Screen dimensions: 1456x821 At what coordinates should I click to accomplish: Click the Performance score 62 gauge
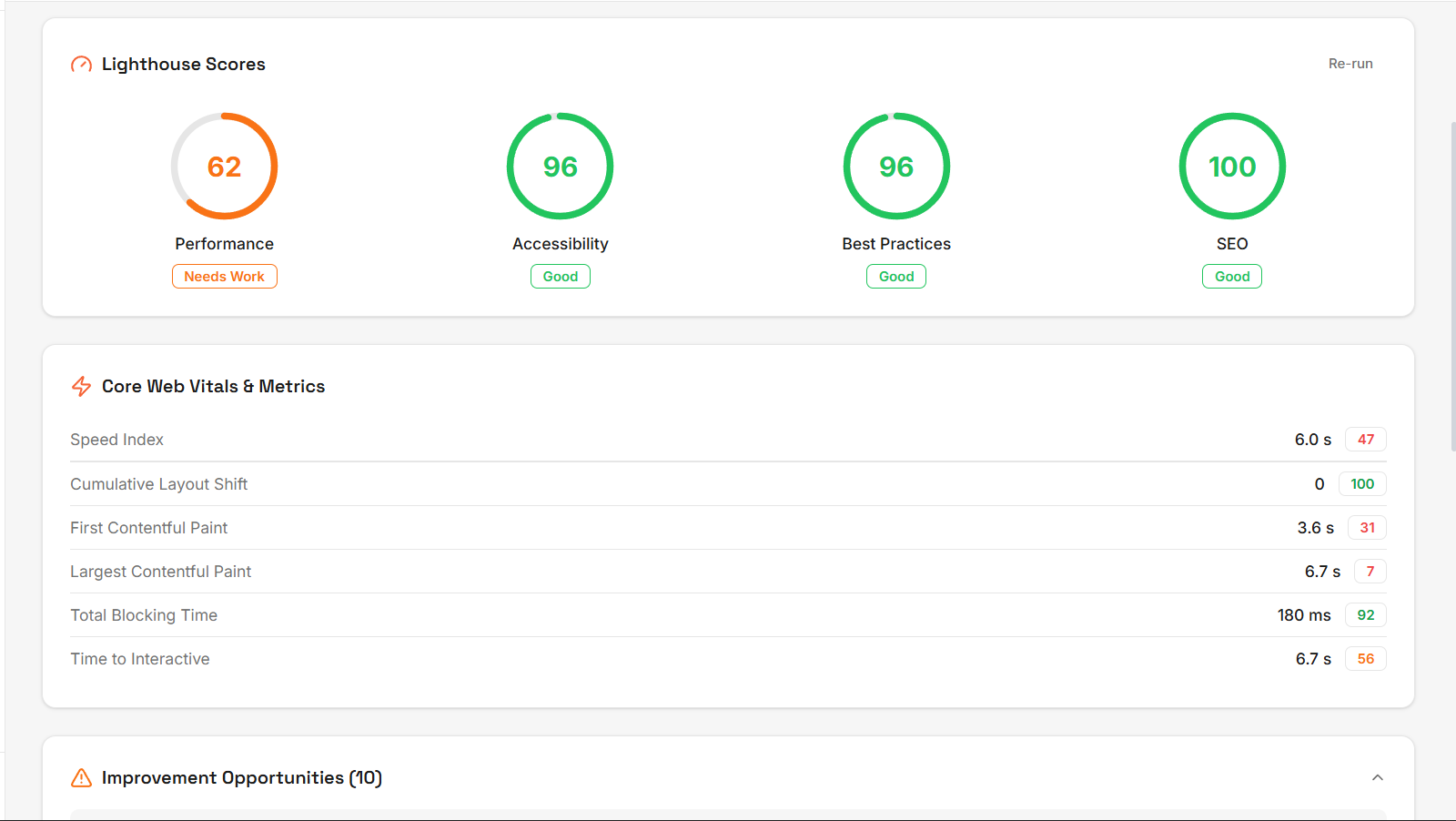[x=224, y=167]
